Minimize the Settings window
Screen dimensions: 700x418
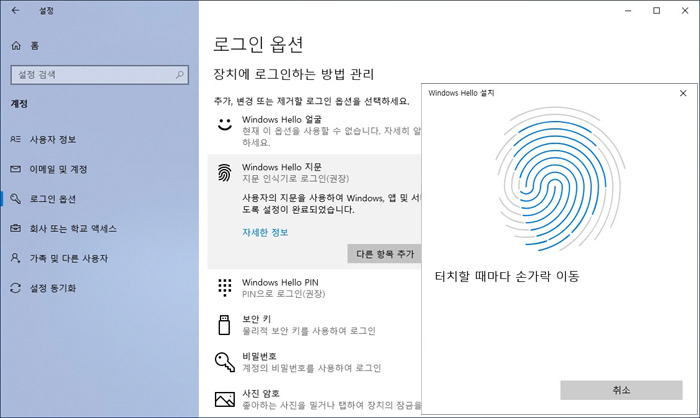click(x=628, y=10)
